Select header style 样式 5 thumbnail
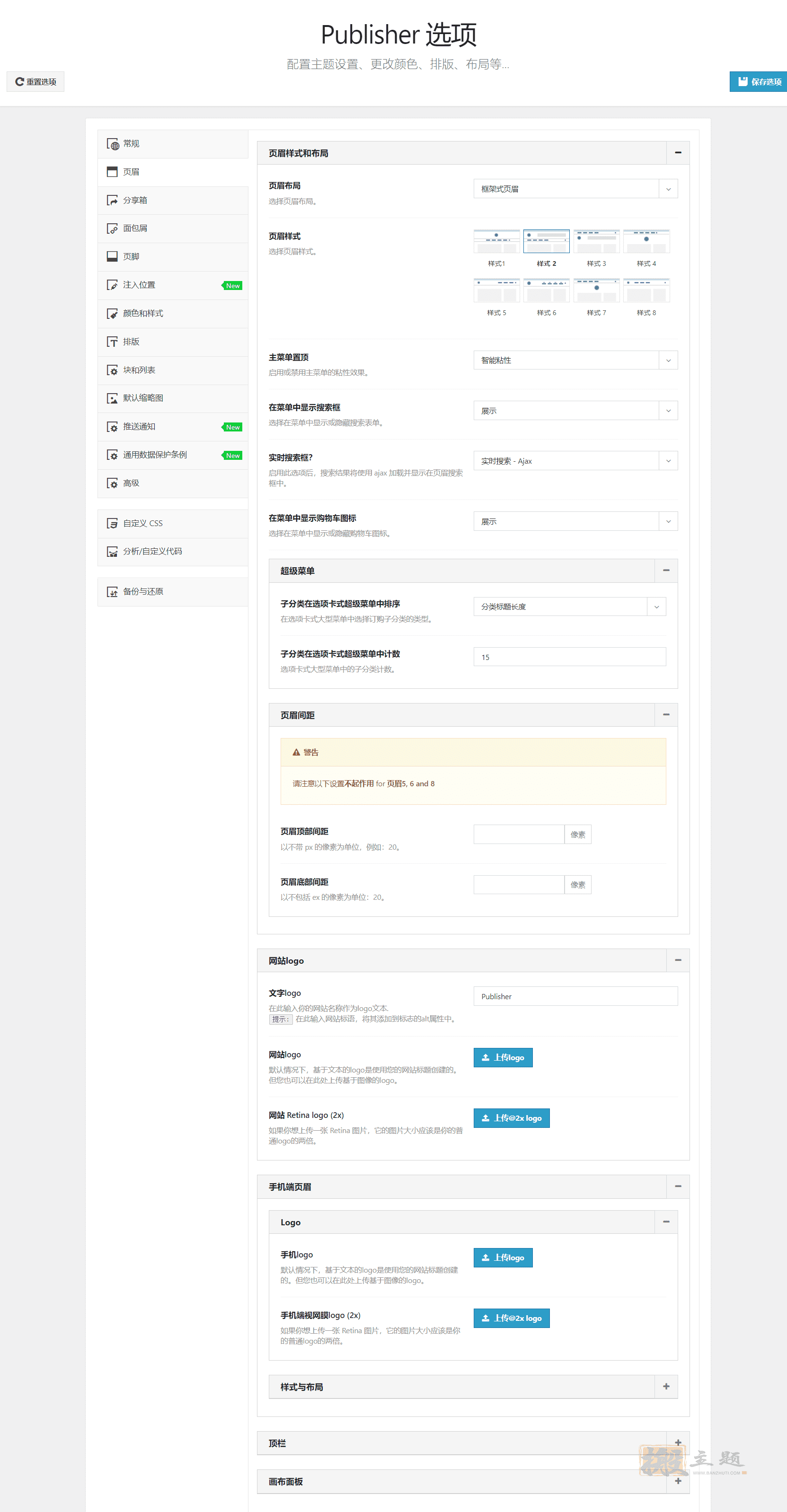 [x=497, y=290]
